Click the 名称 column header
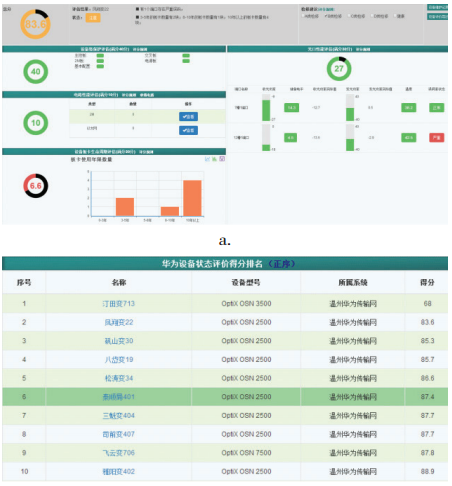The image size is (452, 486). 119,283
